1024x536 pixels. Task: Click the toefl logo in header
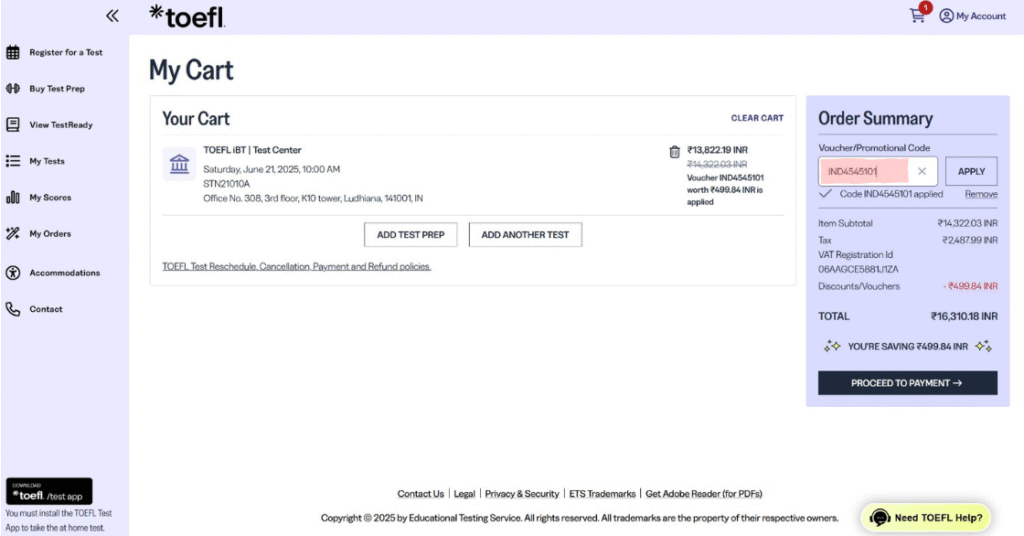click(187, 16)
